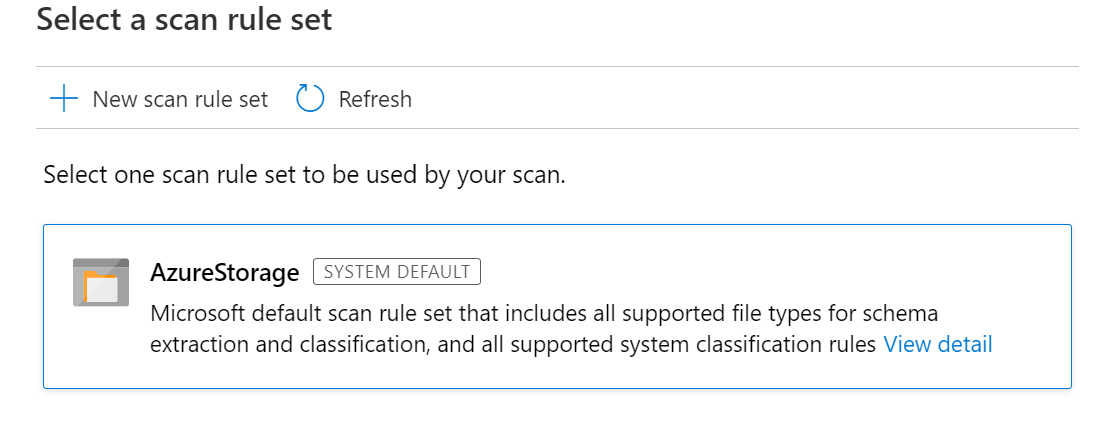Click the circular Refresh arrow icon

(310, 99)
